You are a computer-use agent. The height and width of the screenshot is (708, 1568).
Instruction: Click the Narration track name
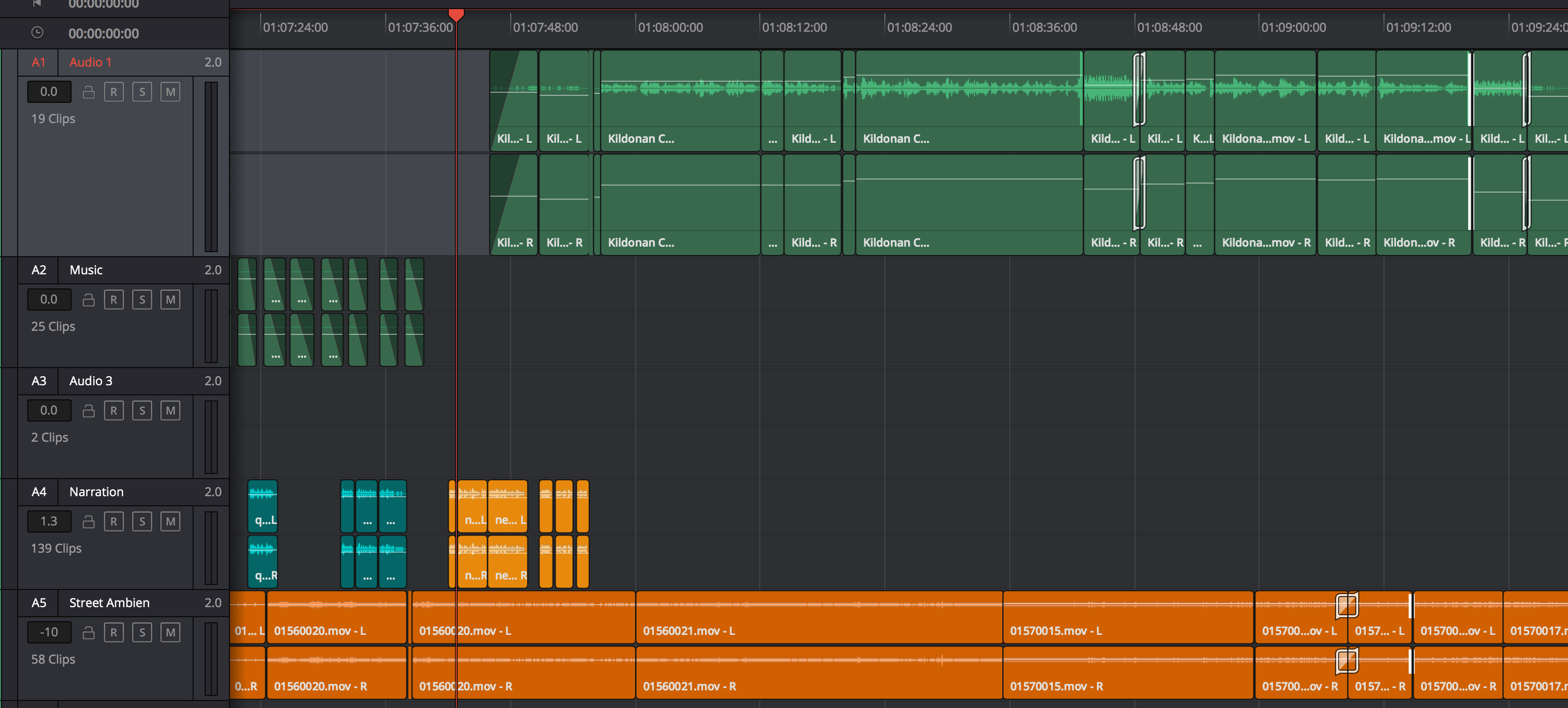tap(96, 492)
